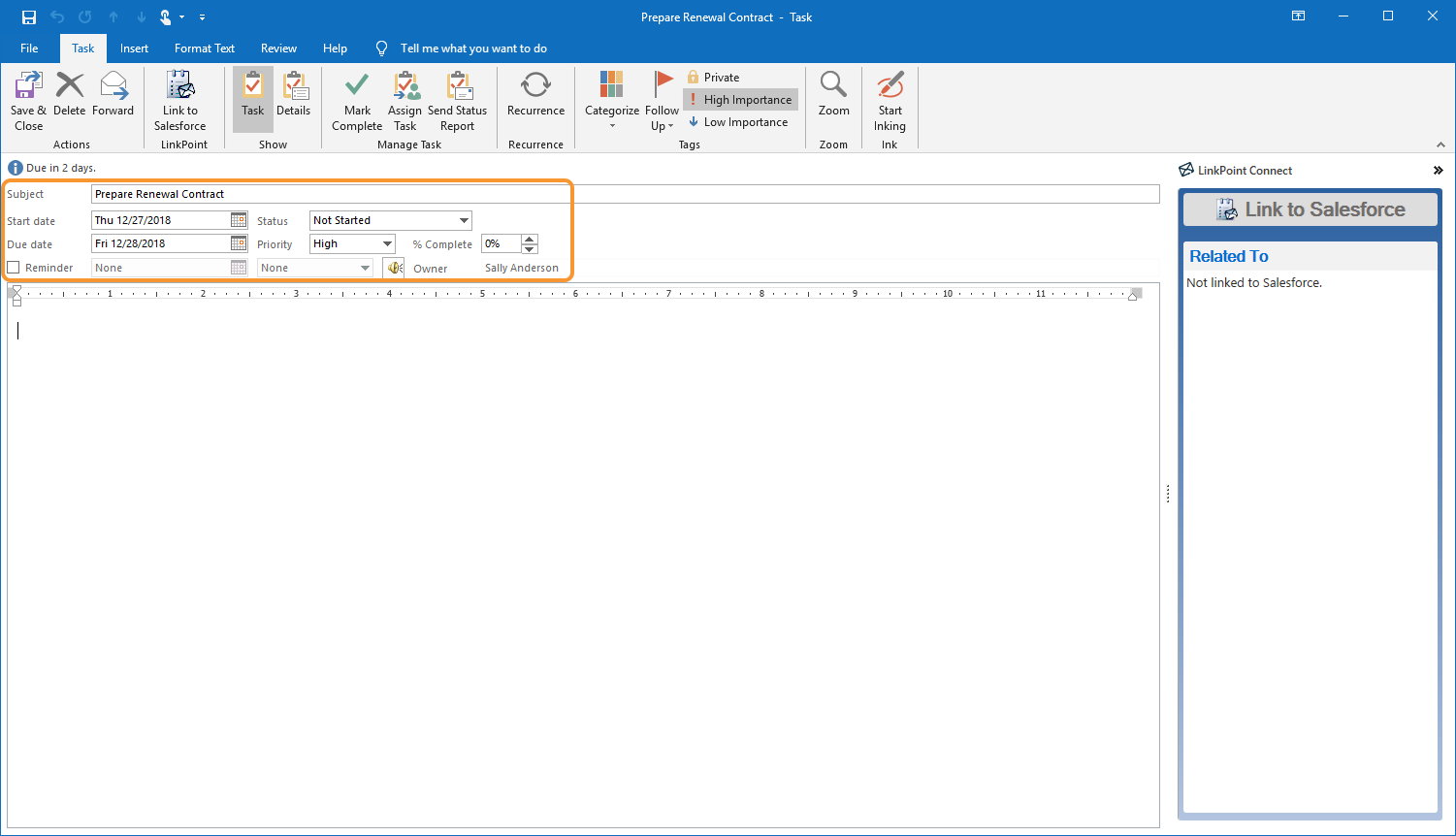This screenshot has width=1456, height=836.
Task: Delete the task using Delete icon
Action: 69,95
